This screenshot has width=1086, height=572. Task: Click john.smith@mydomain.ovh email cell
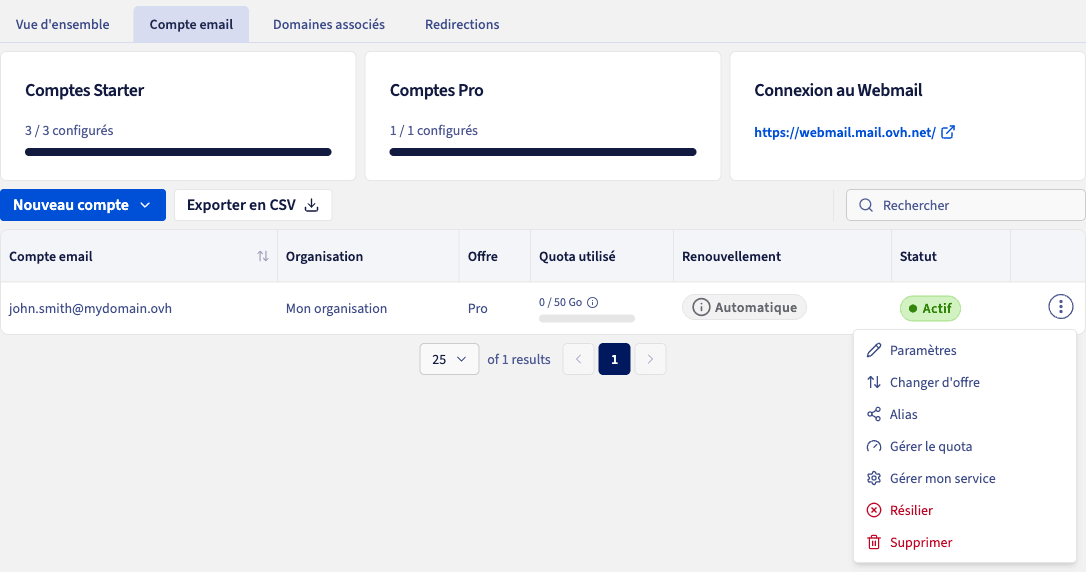click(x=90, y=308)
